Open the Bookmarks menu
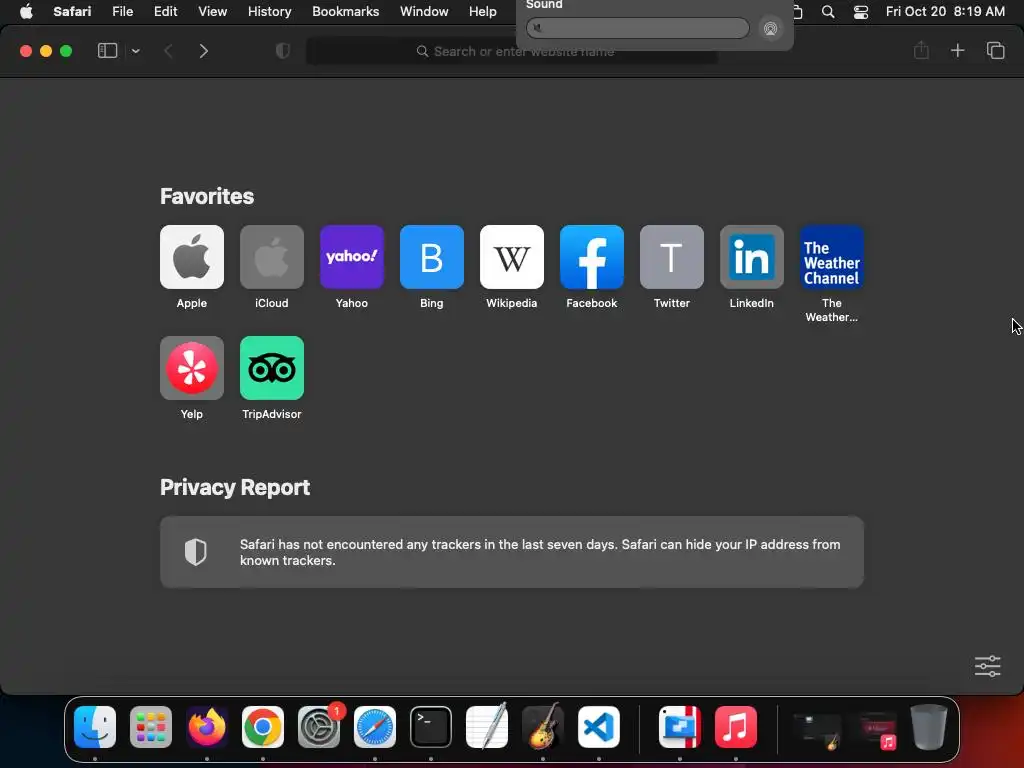Image resolution: width=1024 pixels, height=768 pixels. click(345, 12)
